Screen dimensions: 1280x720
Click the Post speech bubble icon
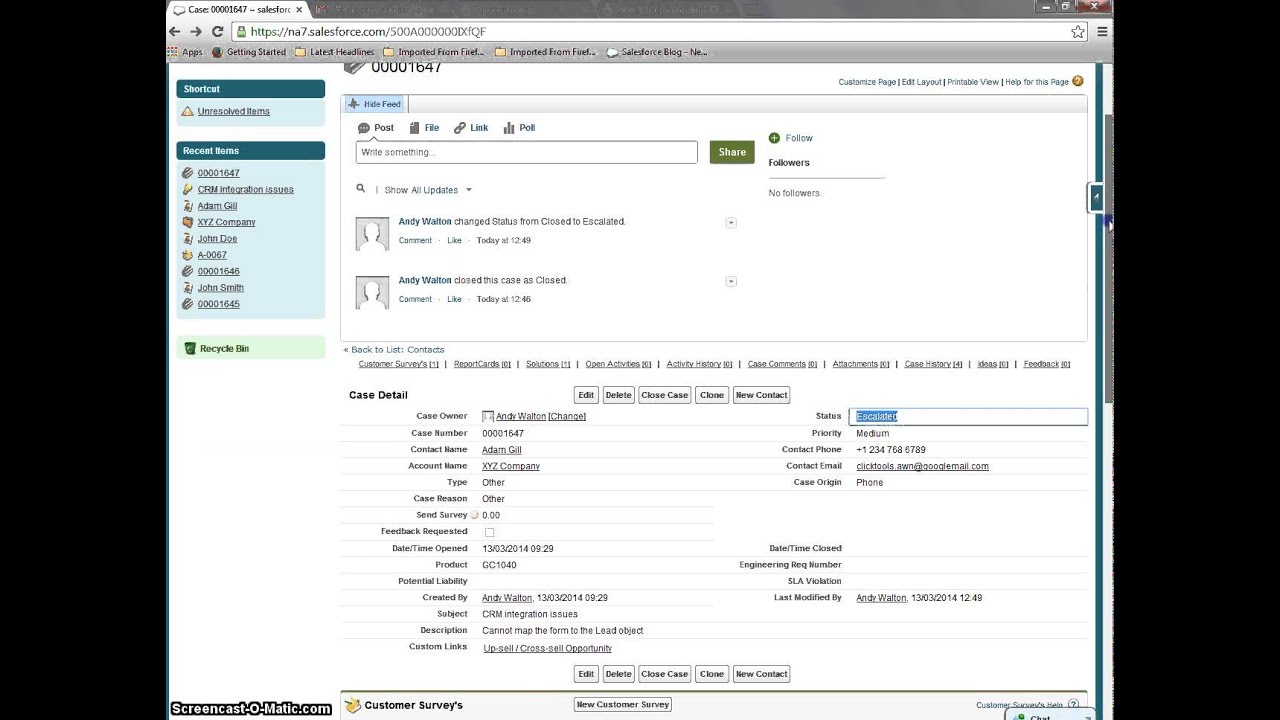click(x=364, y=128)
